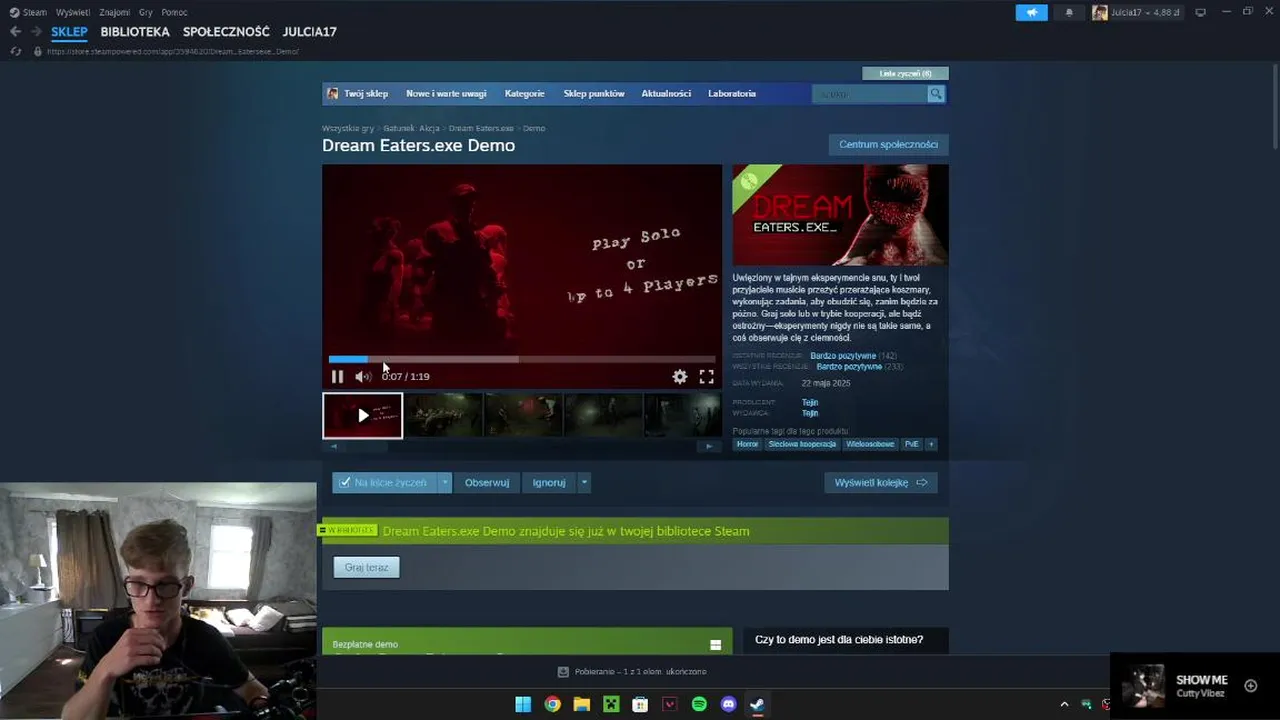Screen dimensions: 1280x720
Task: Open the 'Centrum społeczności' hub button
Action: 888,145
